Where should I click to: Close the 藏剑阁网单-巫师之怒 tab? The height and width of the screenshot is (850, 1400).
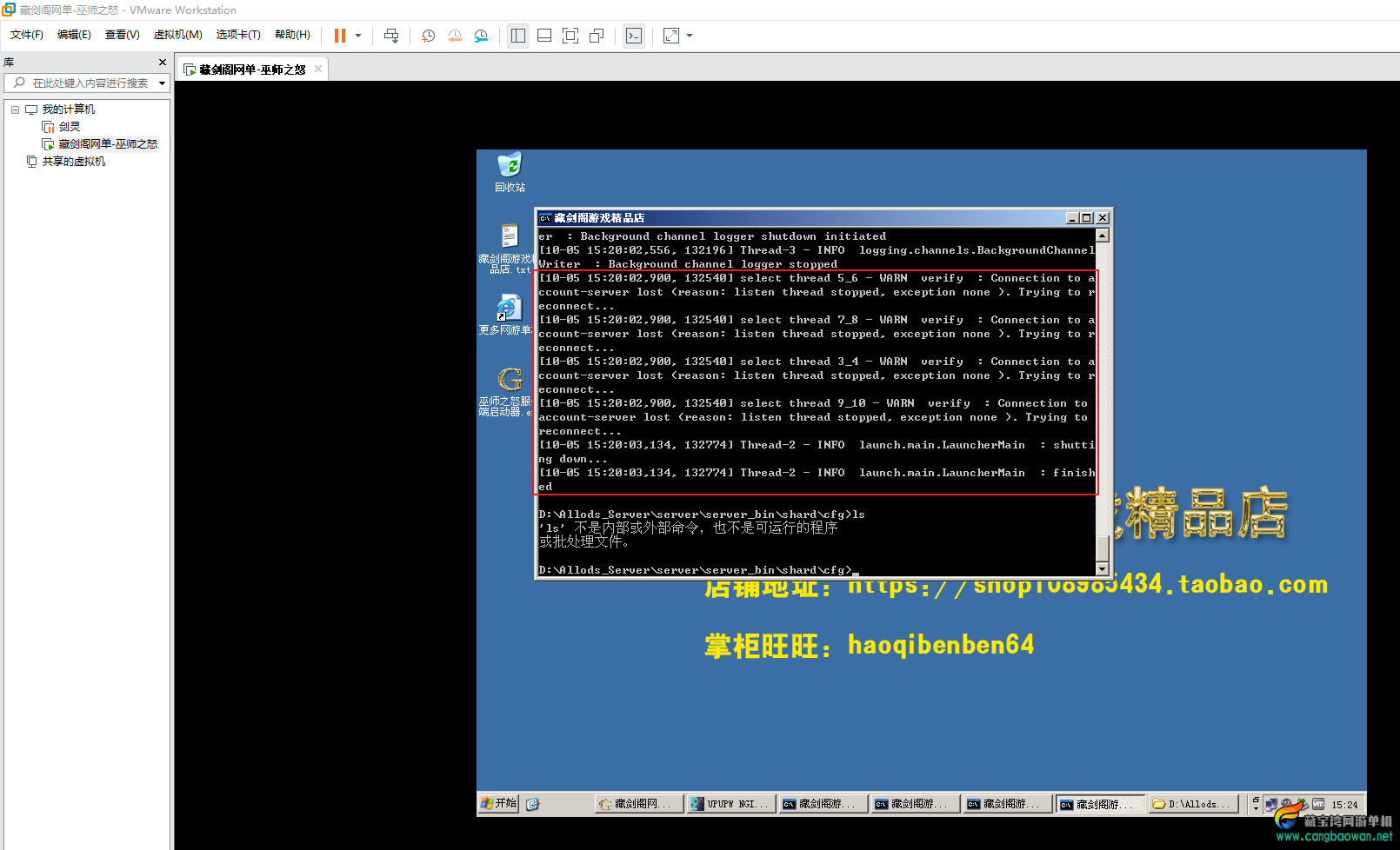tap(318, 69)
